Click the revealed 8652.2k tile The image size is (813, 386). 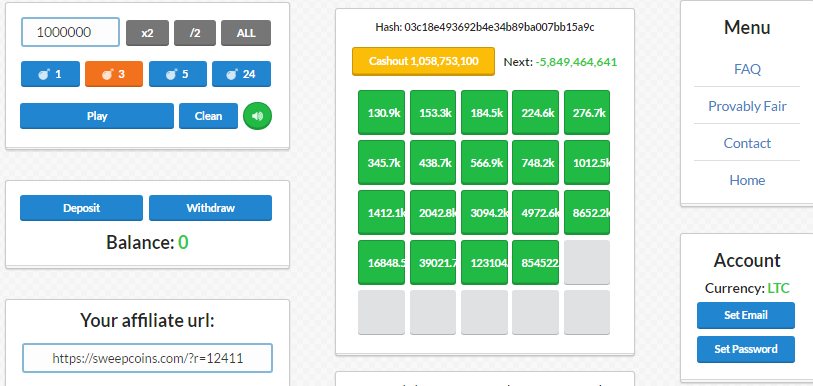(587, 212)
